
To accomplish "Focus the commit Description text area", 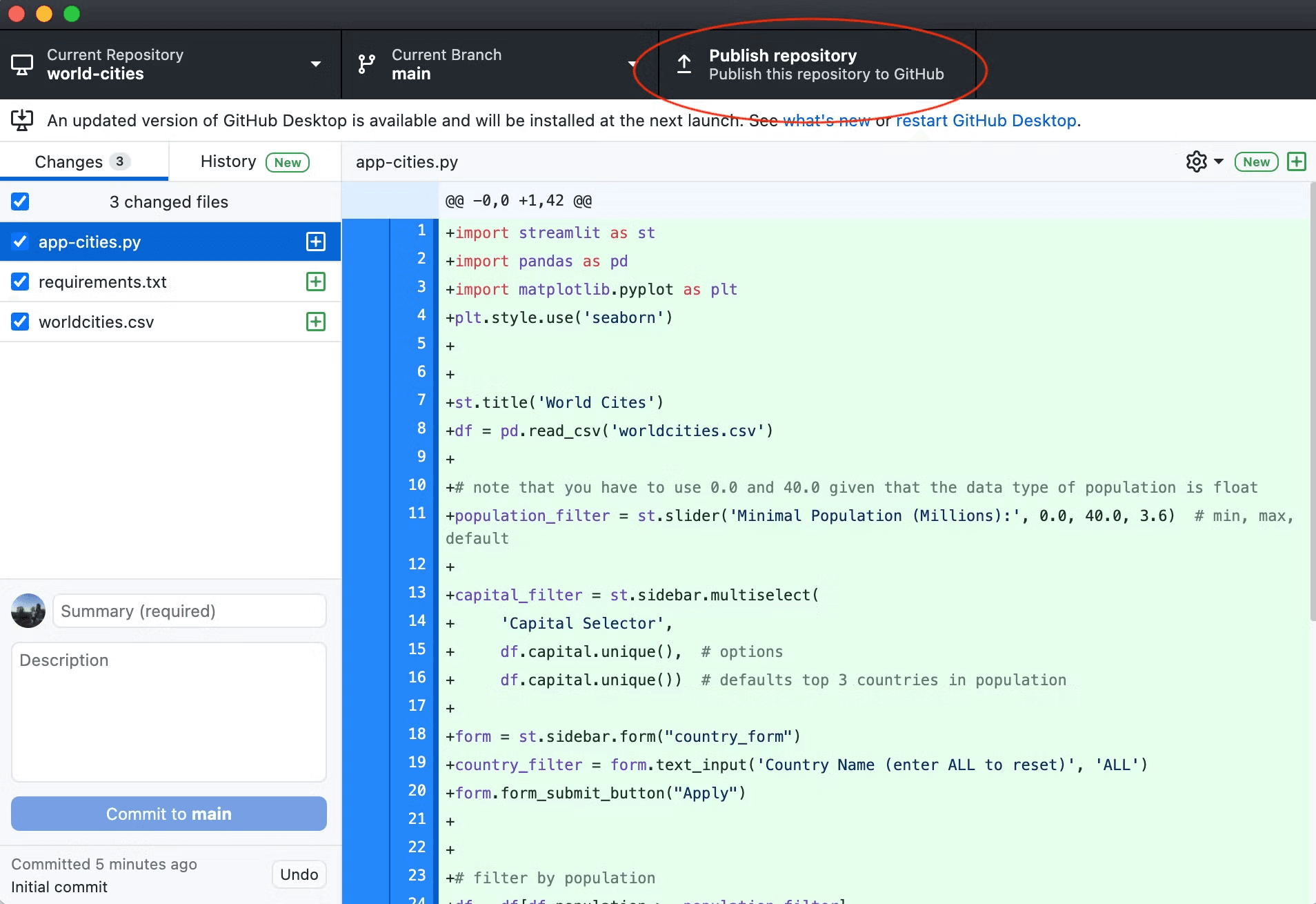I will 169,712.
